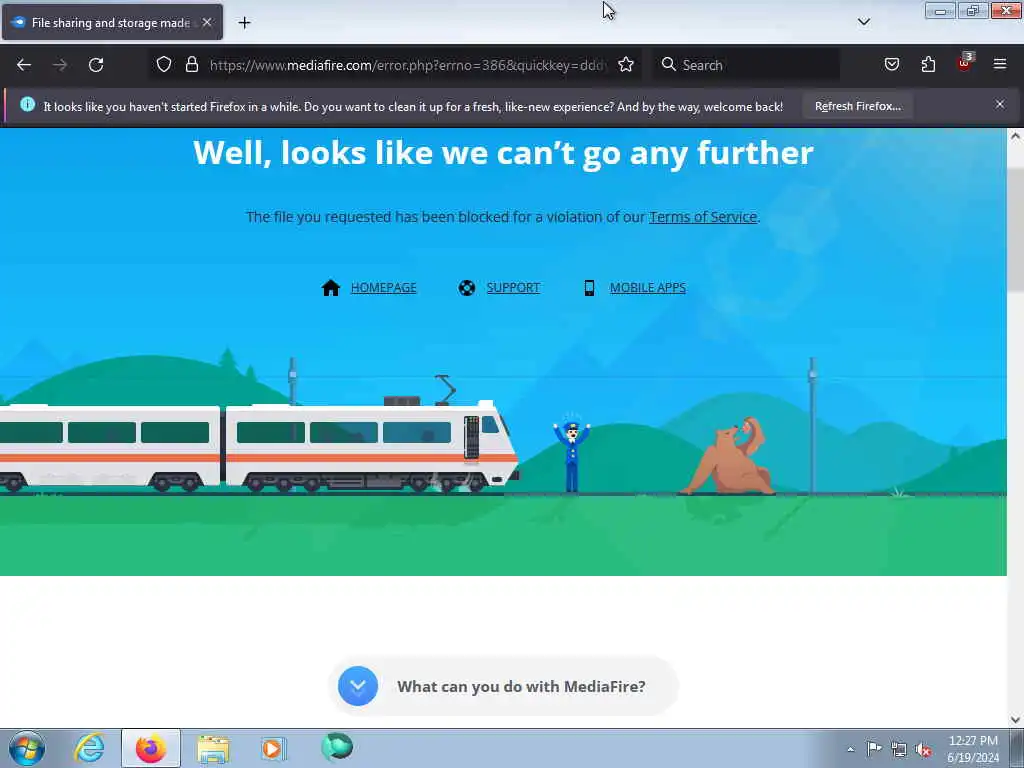Open the Extensions puzzle icon

(928, 64)
